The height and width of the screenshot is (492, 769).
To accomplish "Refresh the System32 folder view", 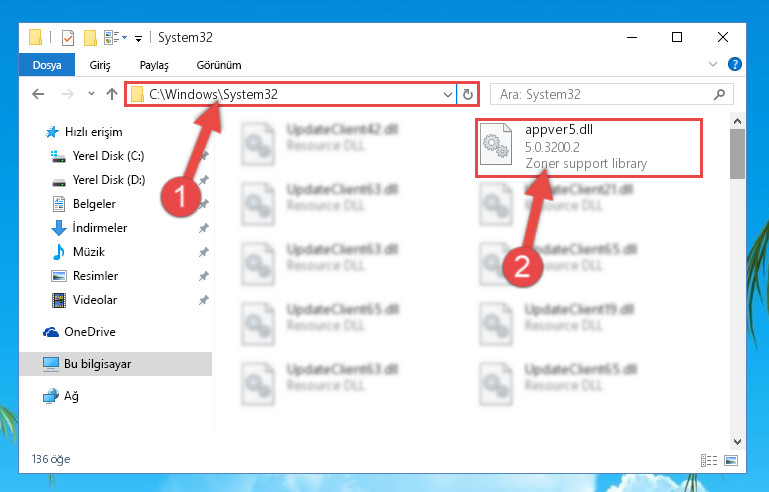I will 468,94.
